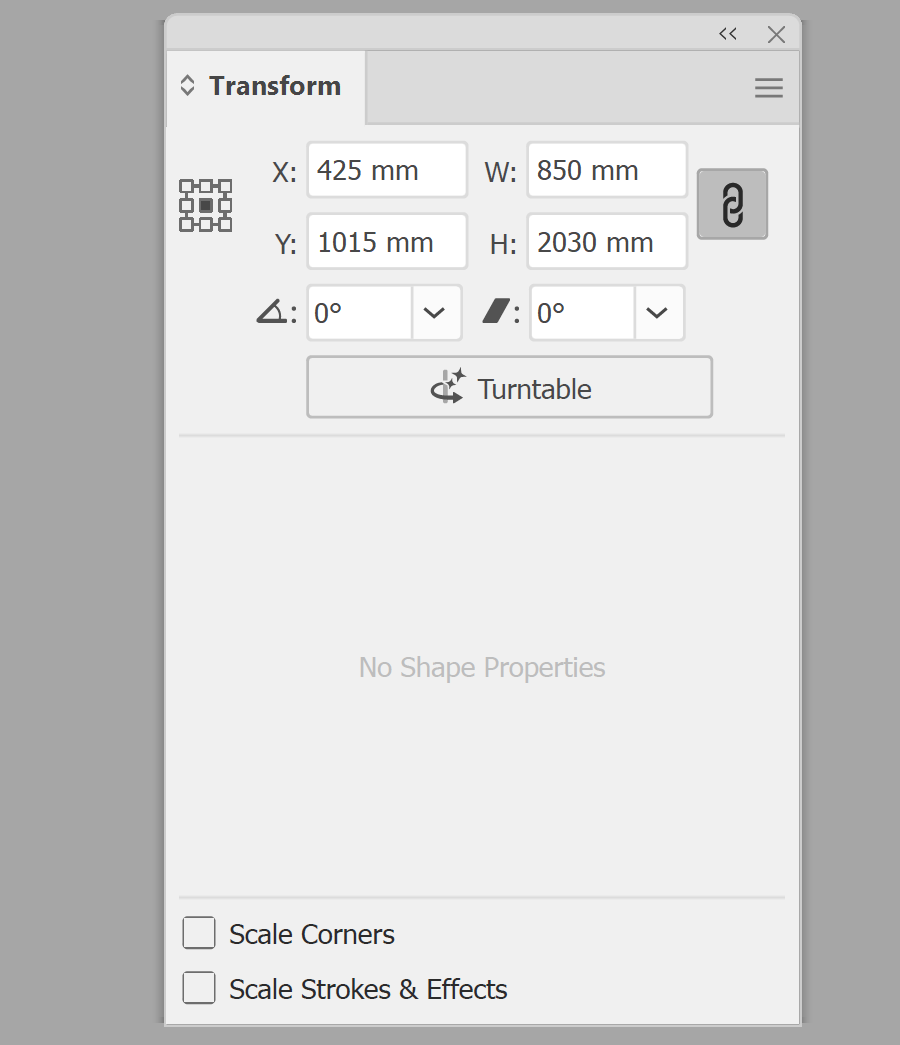Screen dimensions: 900x1045
Task: Enable Scale Corners checkbox
Action: point(199,932)
